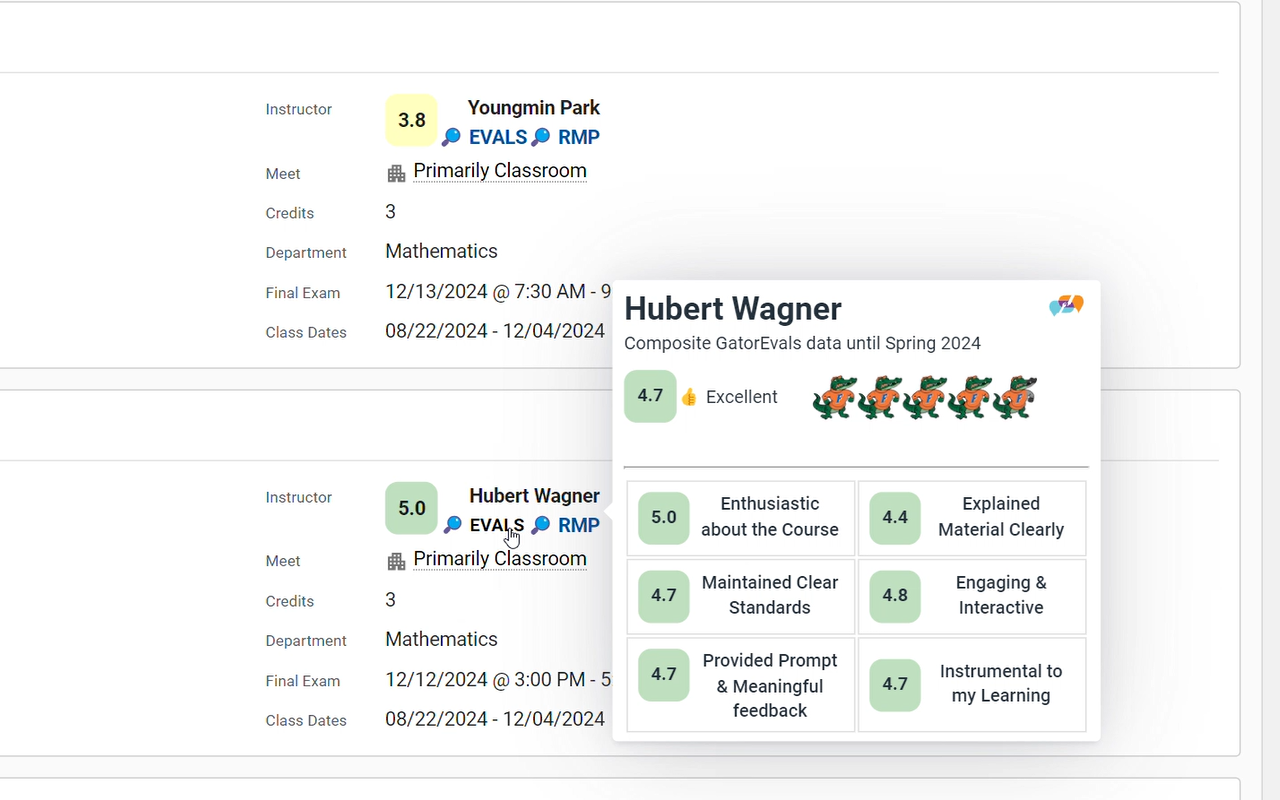This screenshot has height=800, width=1280.
Task: Open Youngmin Park's RMP link
Action: (x=578, y=138)
